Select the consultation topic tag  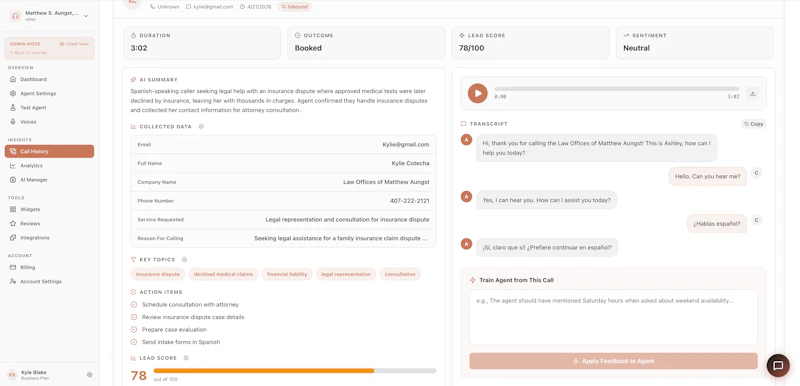pos(400,274)
